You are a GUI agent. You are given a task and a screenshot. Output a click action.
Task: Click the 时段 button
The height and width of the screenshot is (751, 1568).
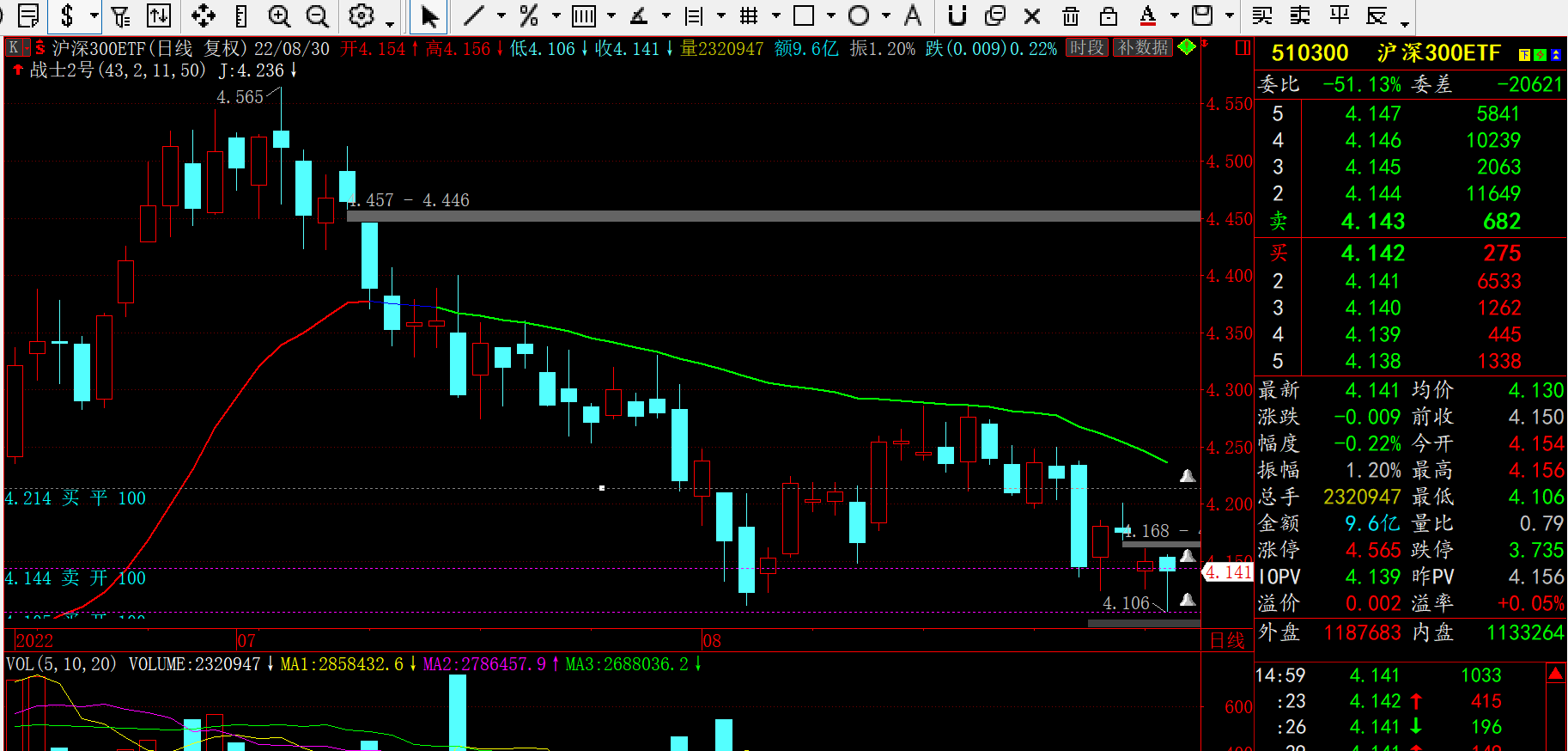tap(1087, 48)
